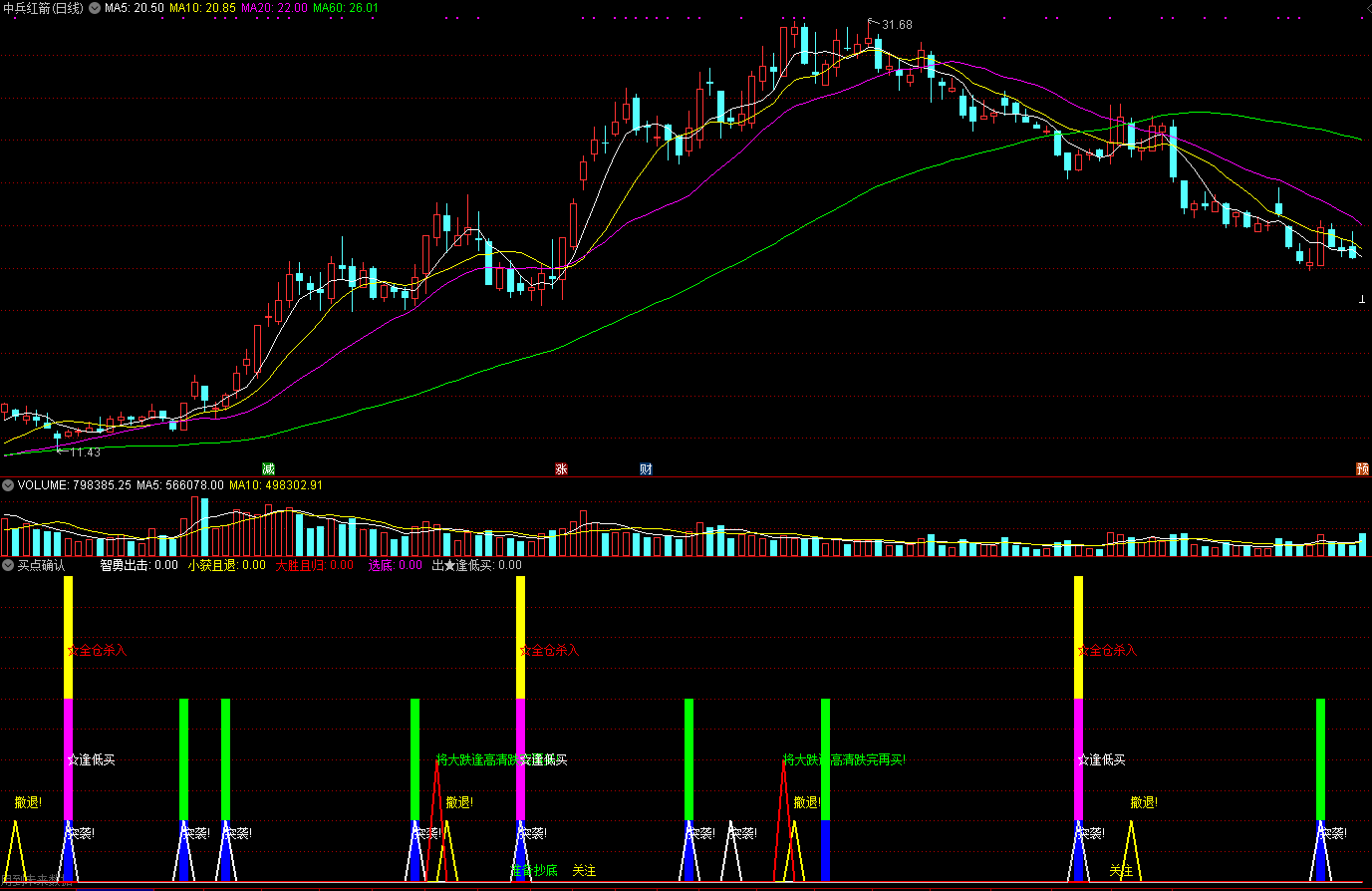The height and width of the screenshot is (891, 1372).
Task: Click the 将大跌!逢高清跌完再买! warning label
Action: [844, 760]
